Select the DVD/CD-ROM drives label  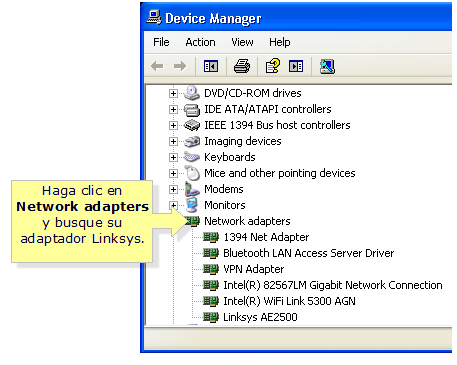point(253,93)
